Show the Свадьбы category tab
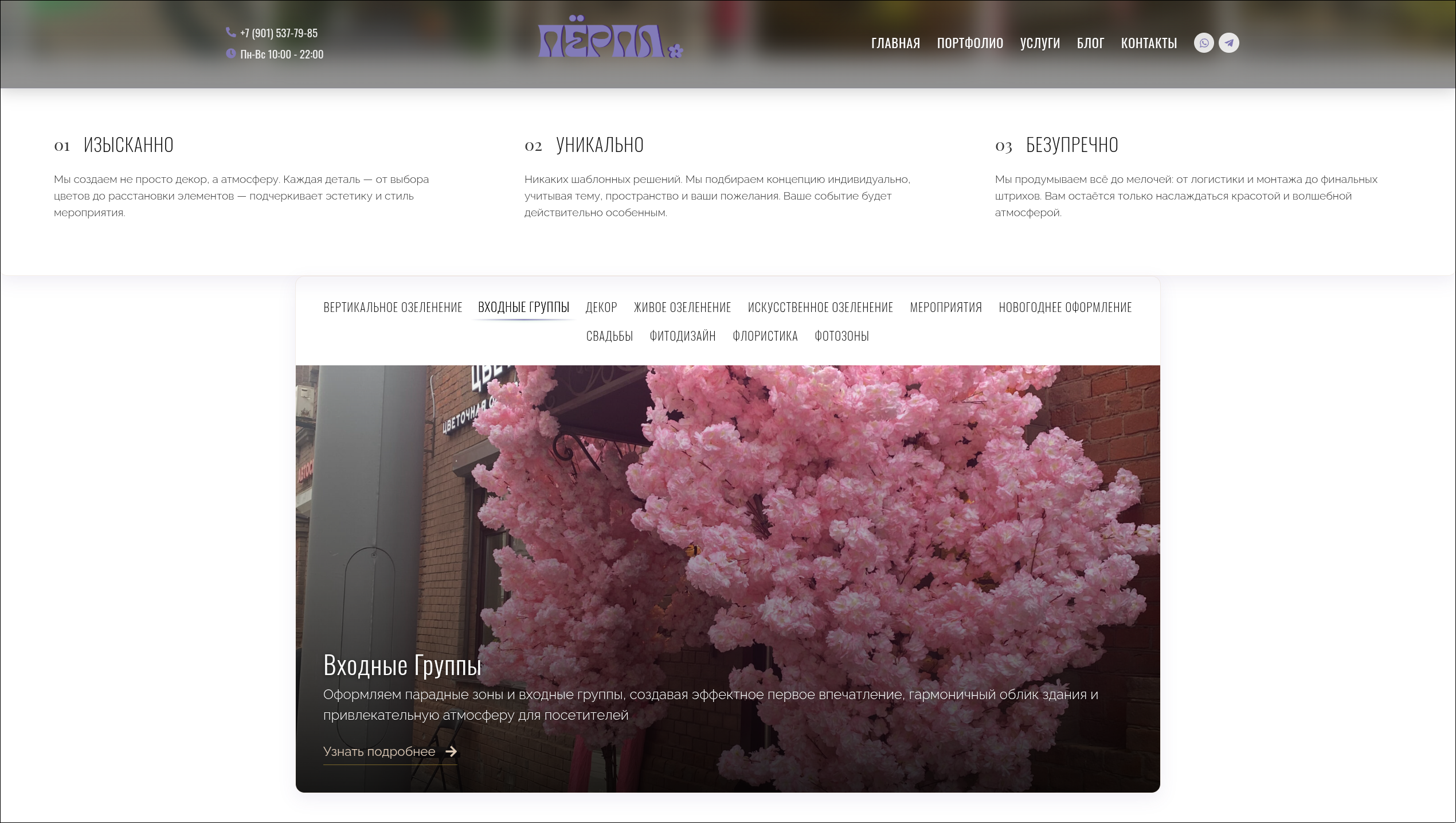 609,336
